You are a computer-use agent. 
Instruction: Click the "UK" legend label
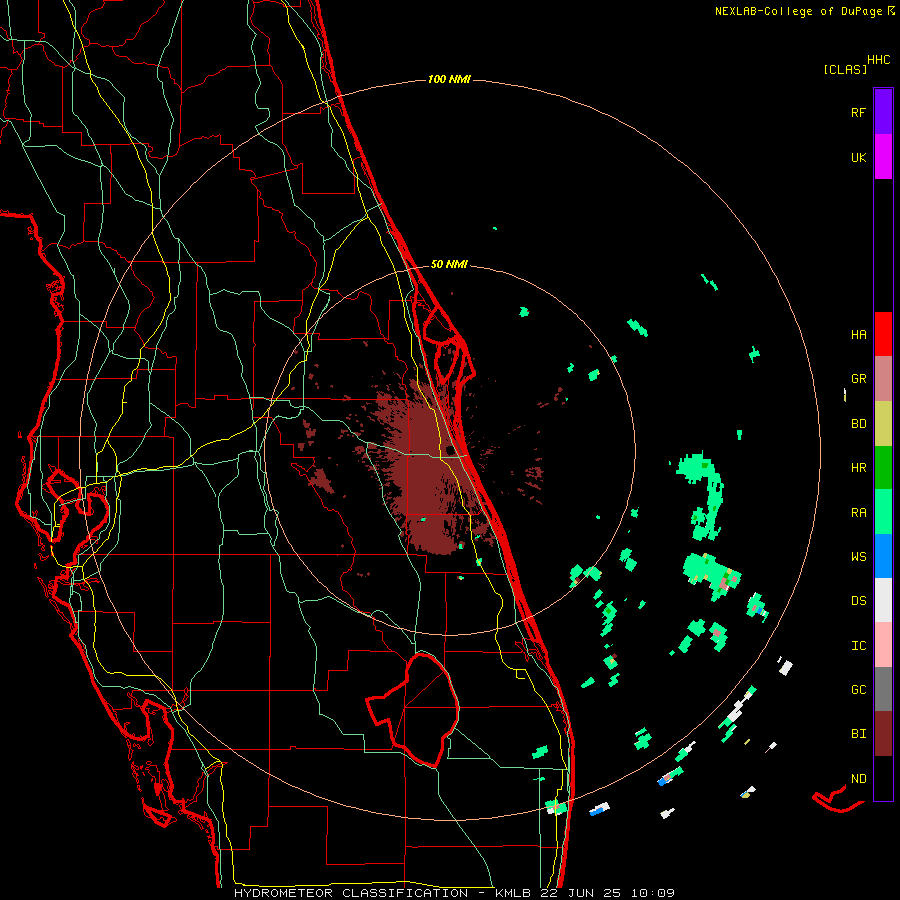858,157
